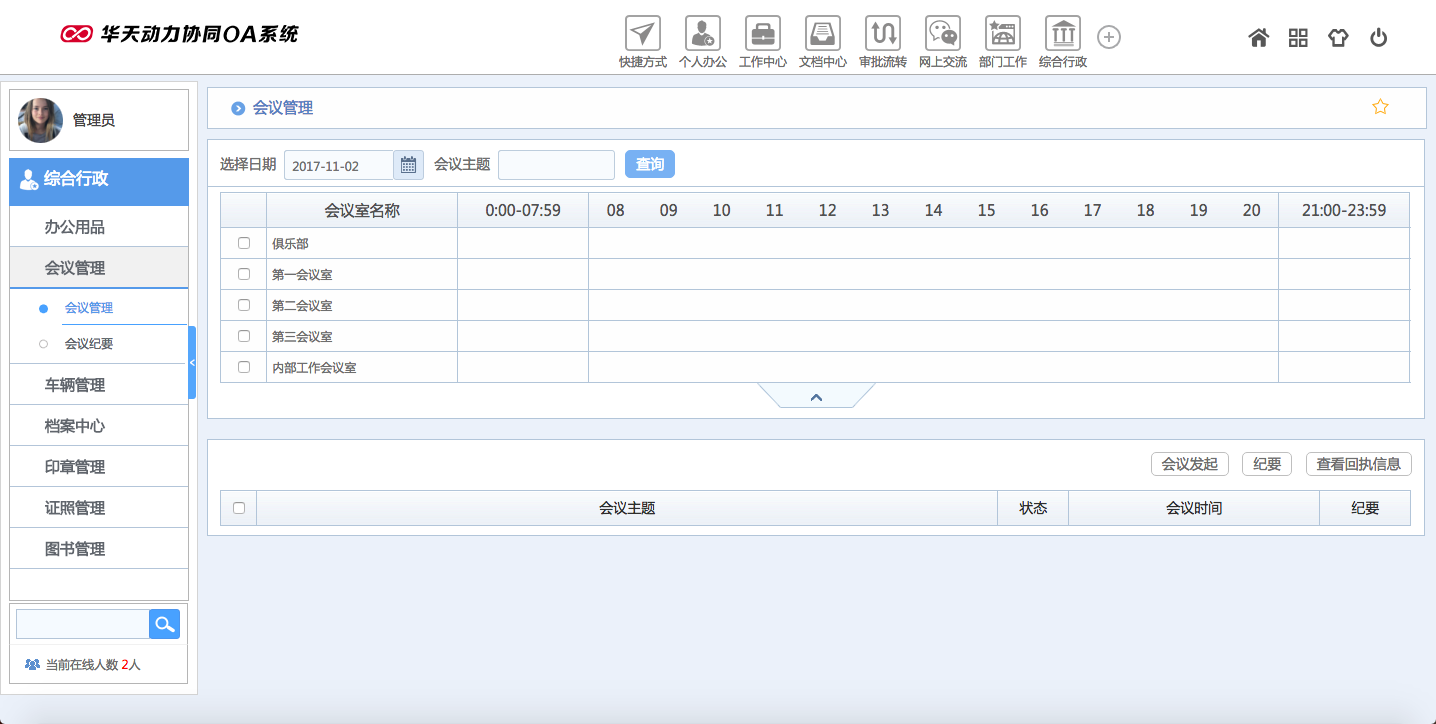The width and height of the screenshot is (1436, 724).
Task: Click the 会议主题 text input field
Action: [556, 165]
